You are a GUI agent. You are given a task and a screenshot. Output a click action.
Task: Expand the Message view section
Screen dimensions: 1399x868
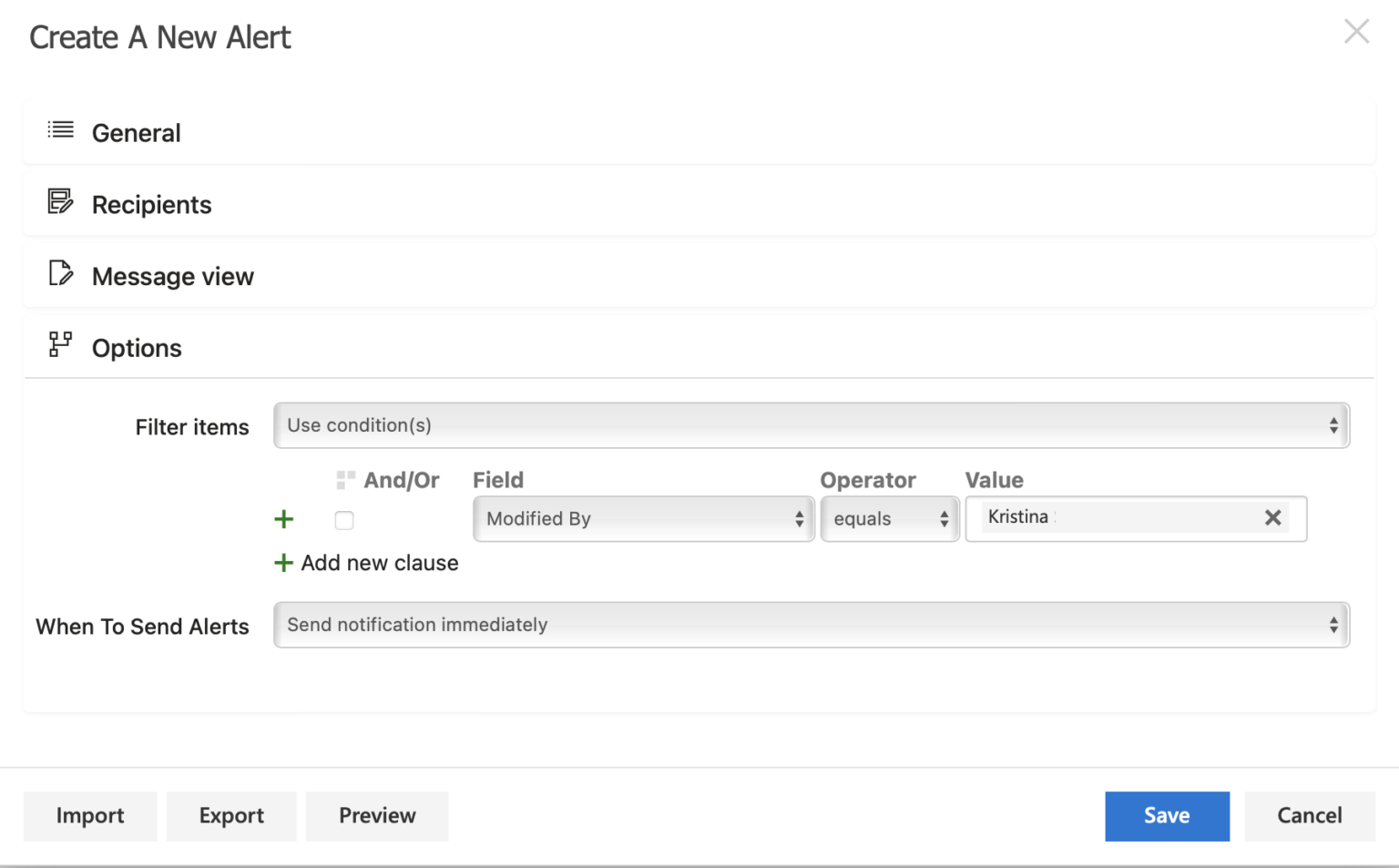point(172,276)
